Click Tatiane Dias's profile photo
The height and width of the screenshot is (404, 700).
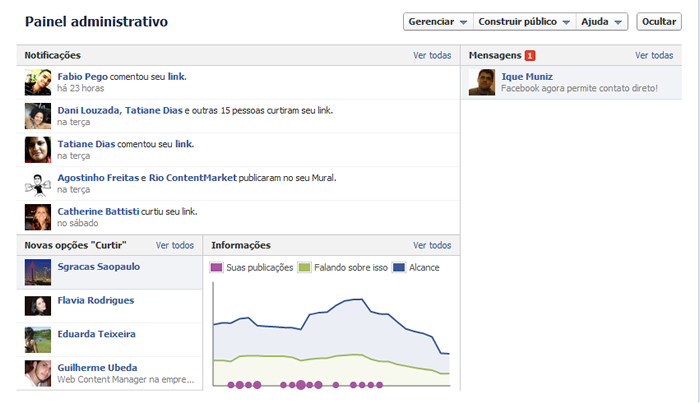(38, 150)
